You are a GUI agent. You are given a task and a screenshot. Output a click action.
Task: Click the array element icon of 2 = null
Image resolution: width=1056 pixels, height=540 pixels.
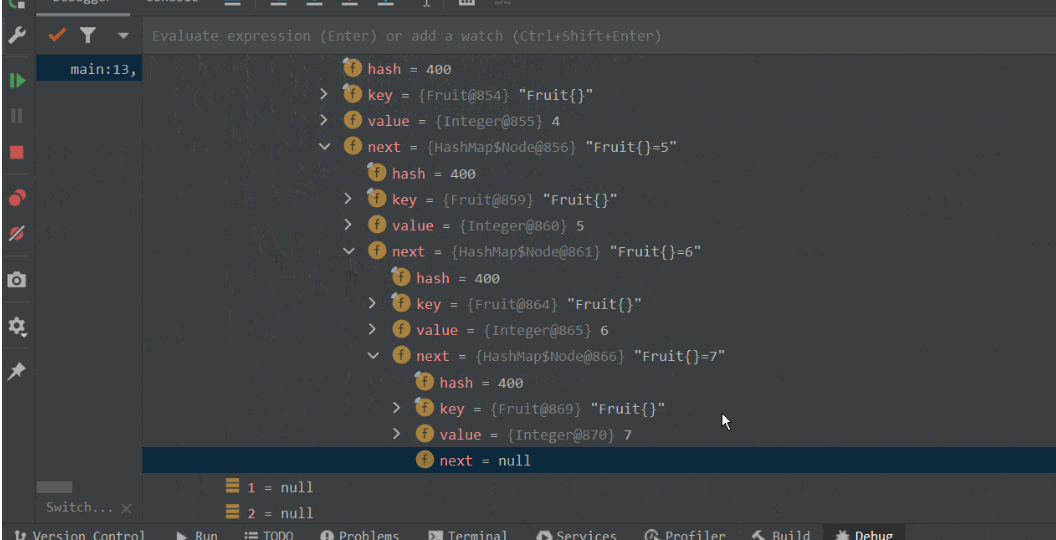[x=232, y=512]
